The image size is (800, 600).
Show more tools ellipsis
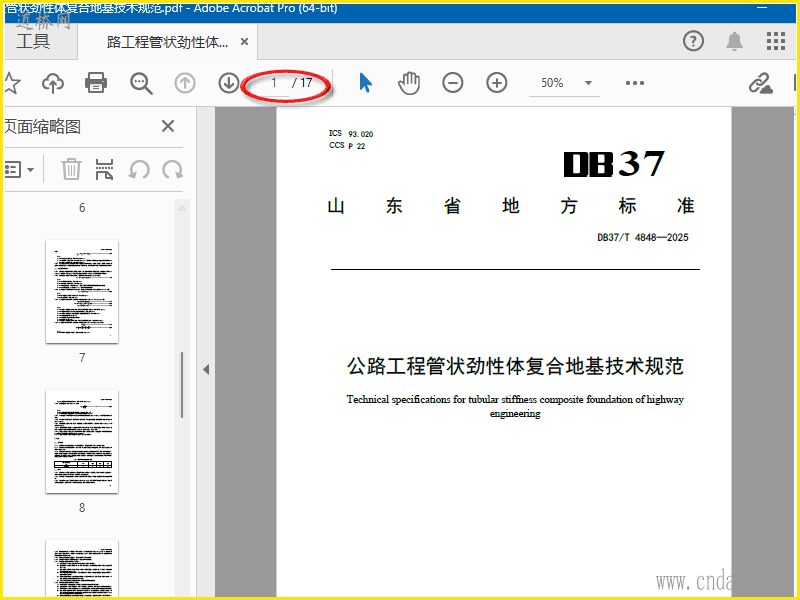point(635,83)
